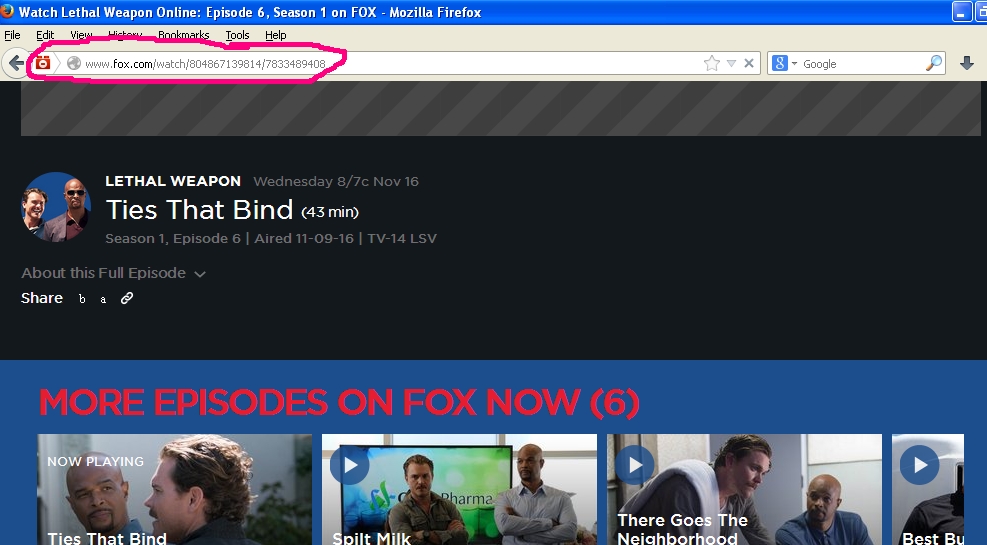
Task: Copy the episode link with chain icon
Action: pos(127,298)
